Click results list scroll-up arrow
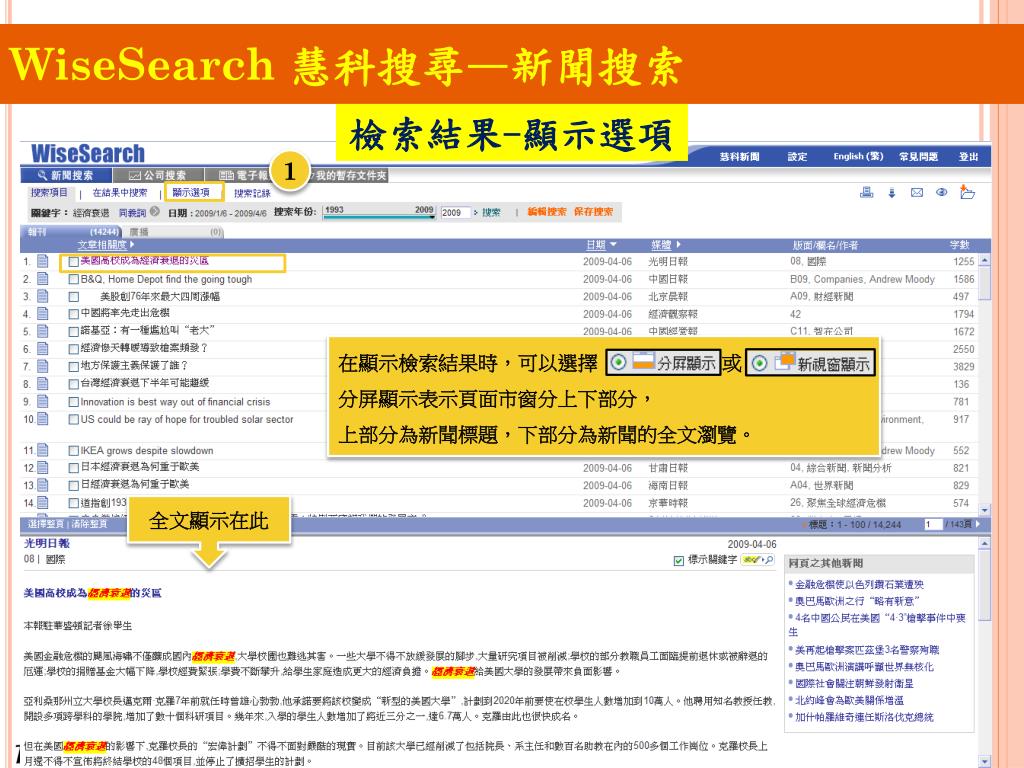The width and height of the screenshot is (1024, 768). click(x=984, y=261)
